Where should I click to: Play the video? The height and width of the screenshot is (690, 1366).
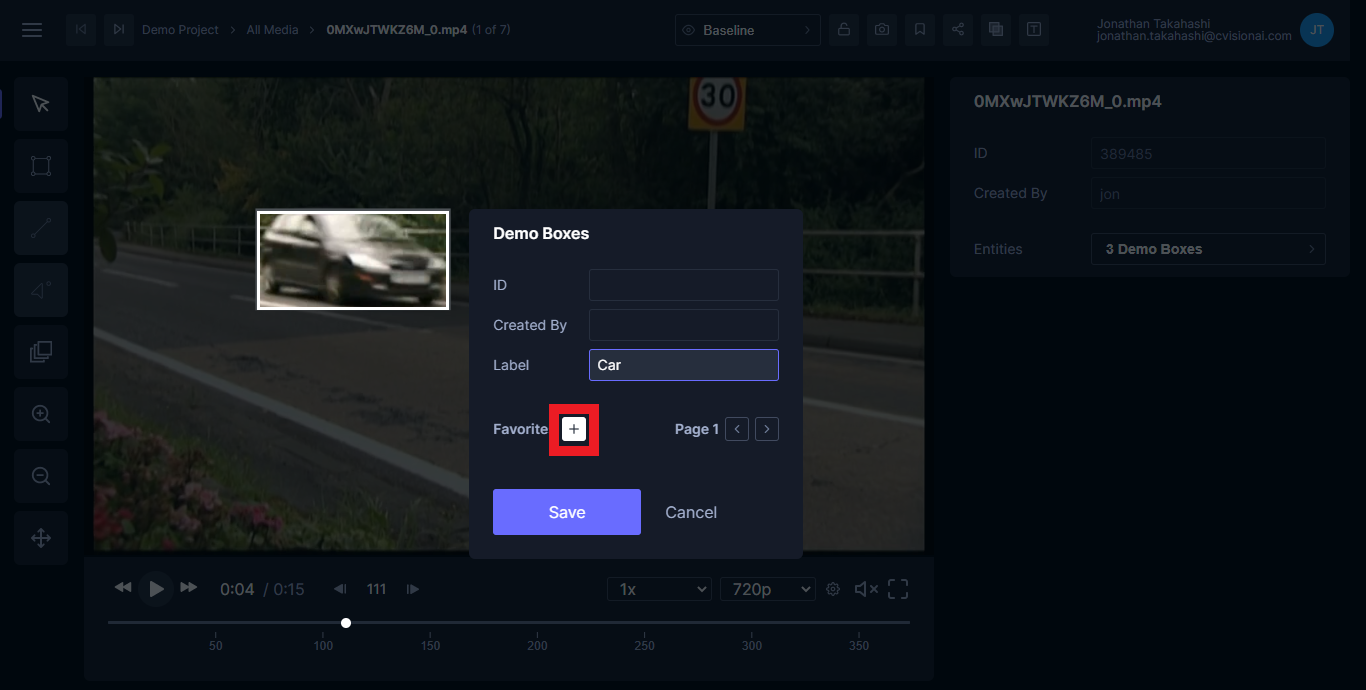(x=156, y=589)
